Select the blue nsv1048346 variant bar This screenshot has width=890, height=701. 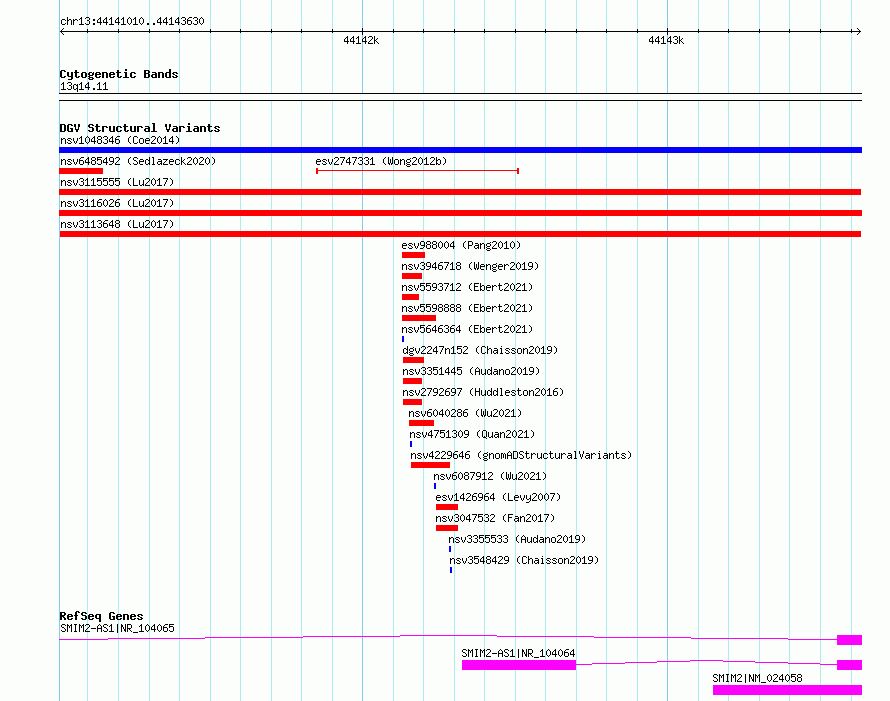tap(460, 150)
